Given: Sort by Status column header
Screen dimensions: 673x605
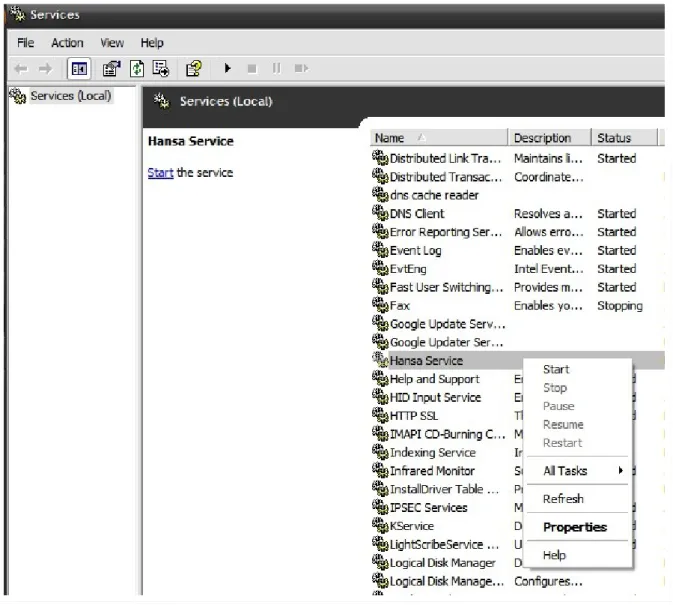Looking at the screenshot, I should (624, 138).
